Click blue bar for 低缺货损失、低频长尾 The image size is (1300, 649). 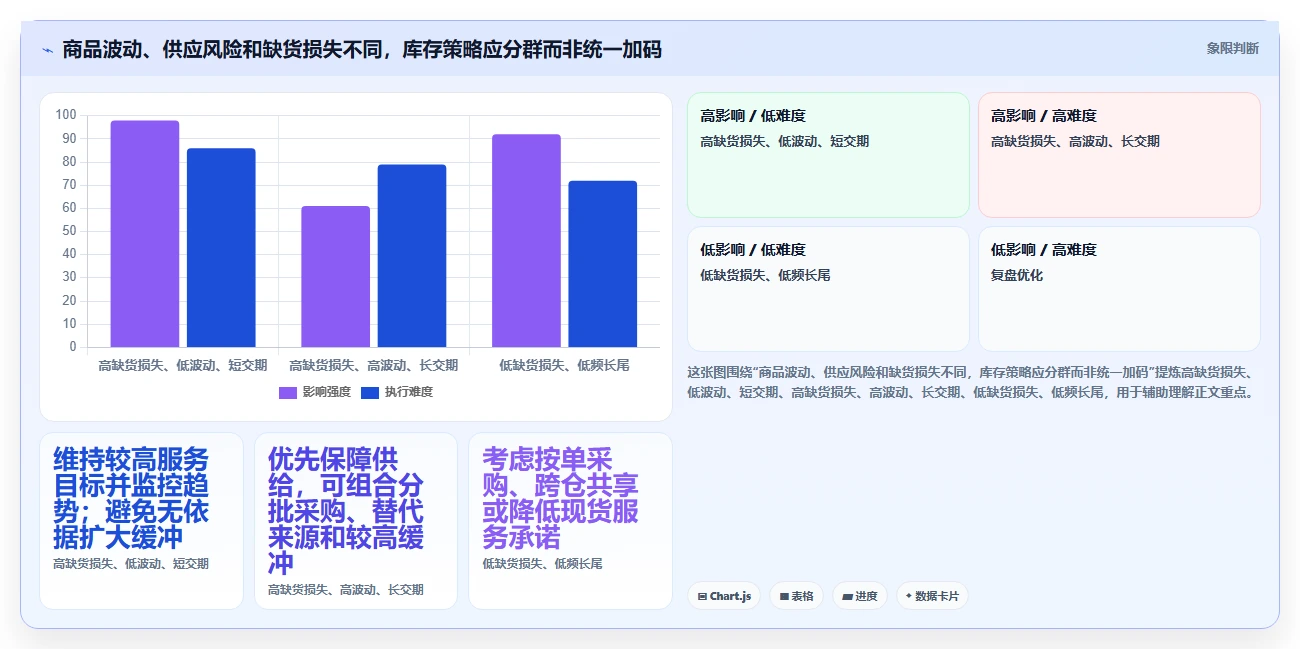coord(603,264)
